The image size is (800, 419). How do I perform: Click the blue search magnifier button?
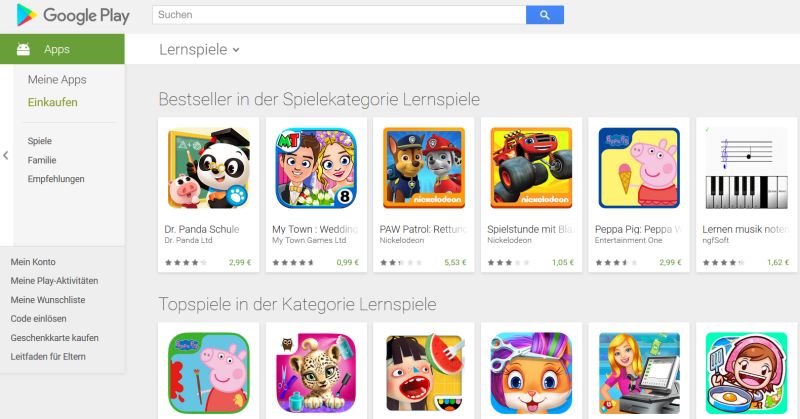coord(545,15)
